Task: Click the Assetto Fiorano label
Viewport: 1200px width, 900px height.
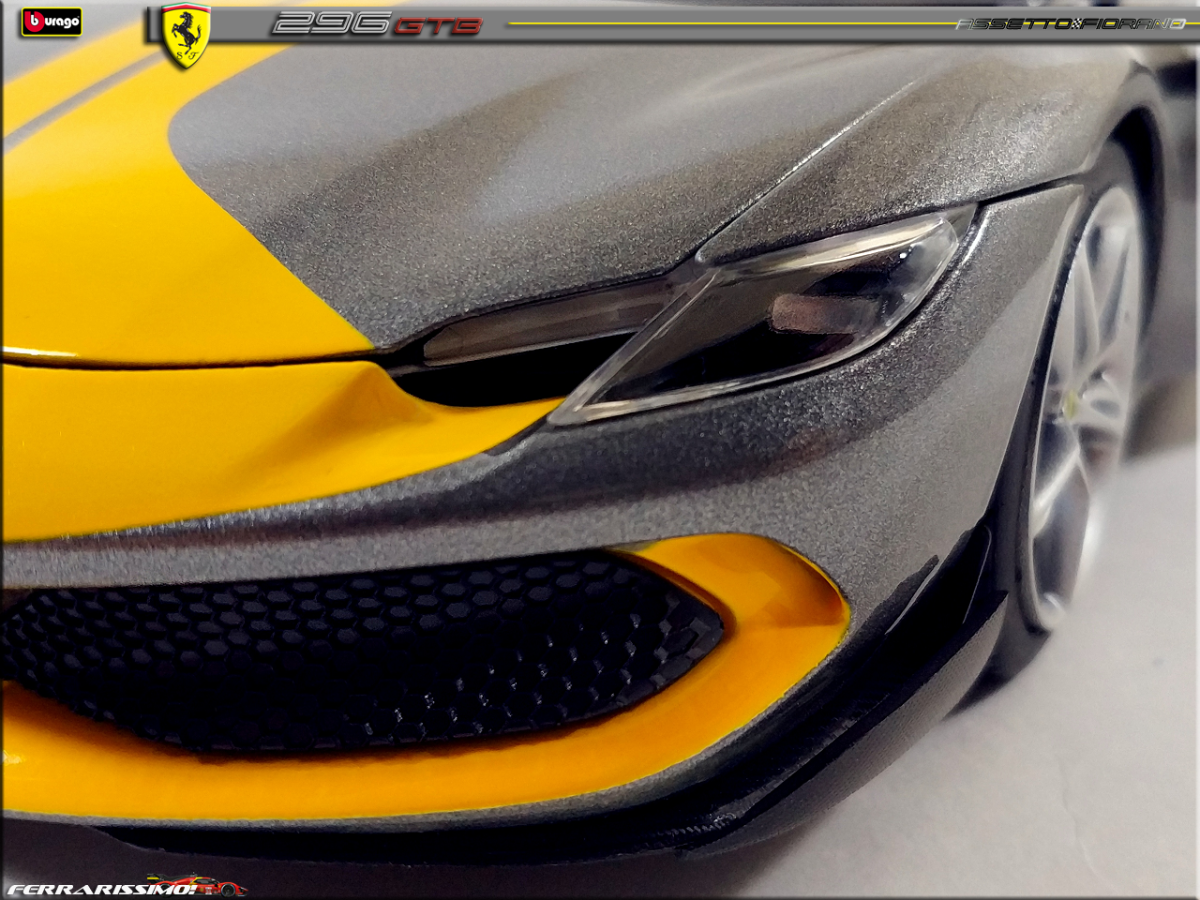Action: (1070, 23)
